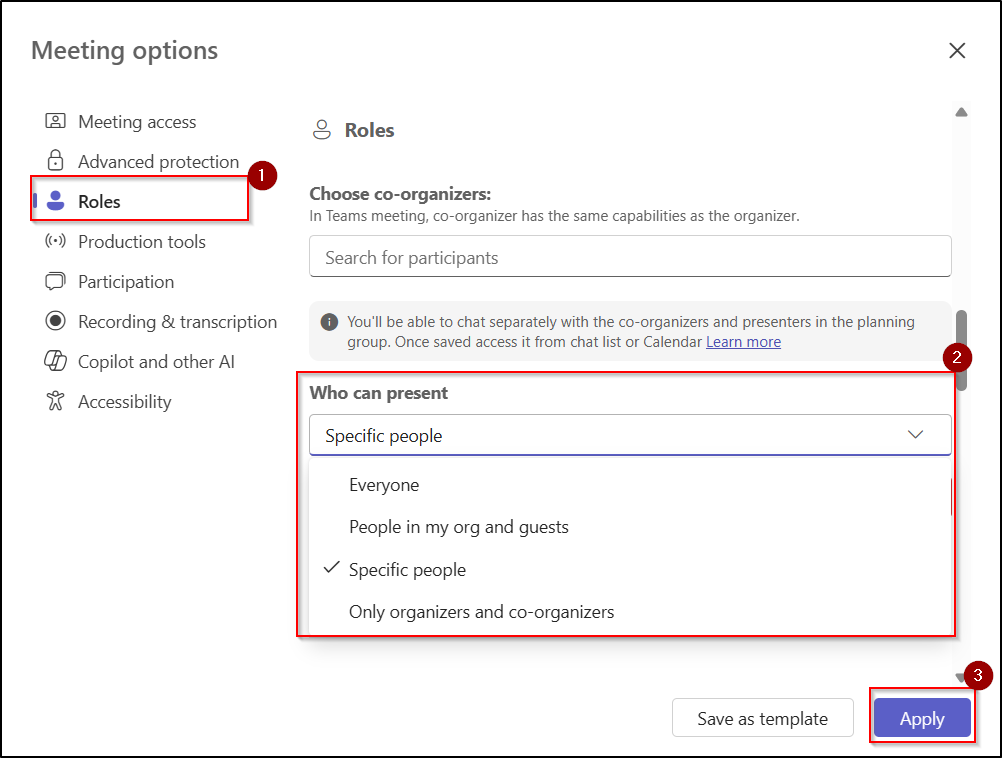Click the Search for participants field

[630, 256]
